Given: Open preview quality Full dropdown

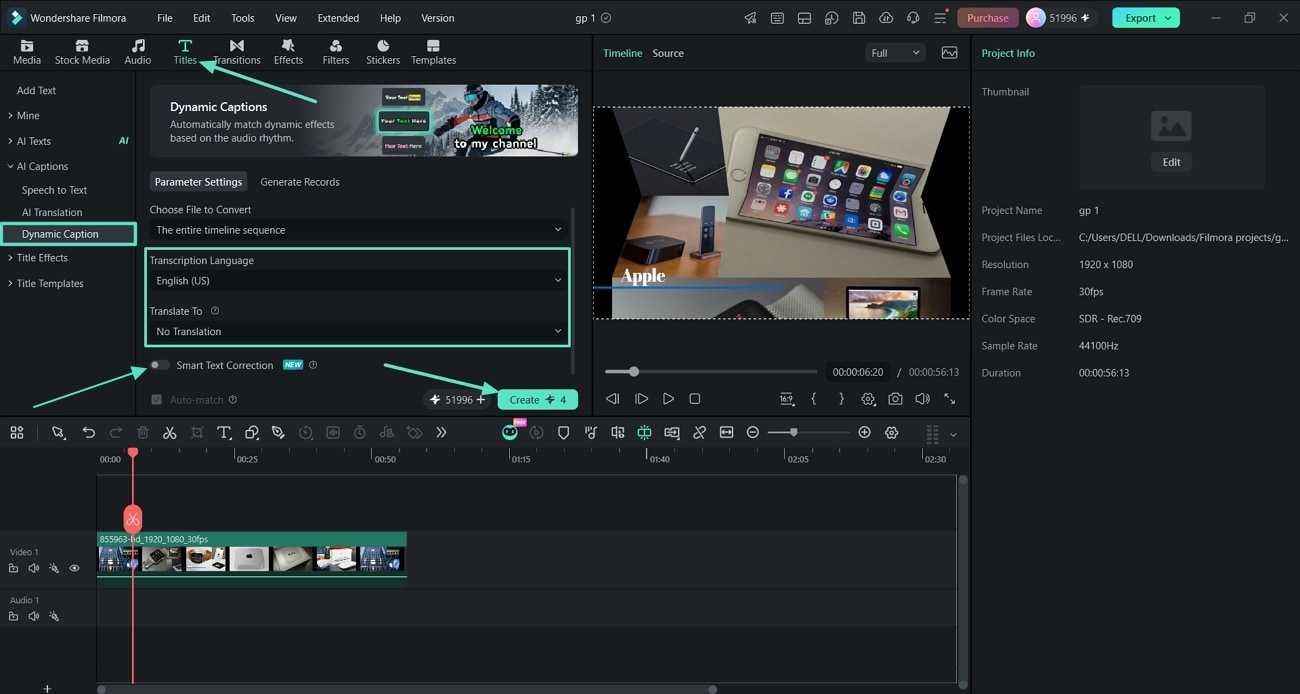Looking at the screenshot, I should [x=894, y=53].
